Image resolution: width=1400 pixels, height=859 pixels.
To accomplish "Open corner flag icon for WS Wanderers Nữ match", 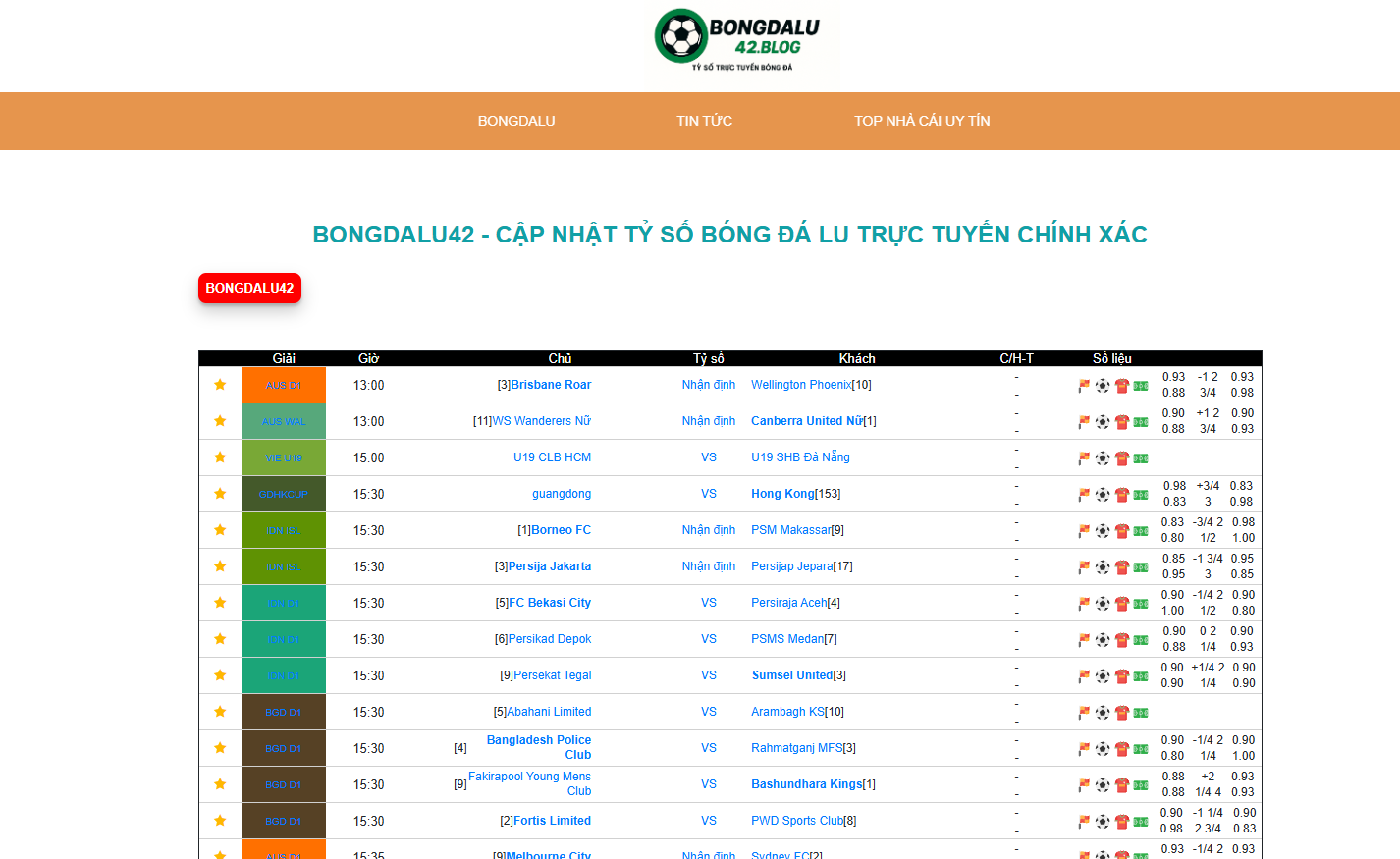I will [1084, 422].
